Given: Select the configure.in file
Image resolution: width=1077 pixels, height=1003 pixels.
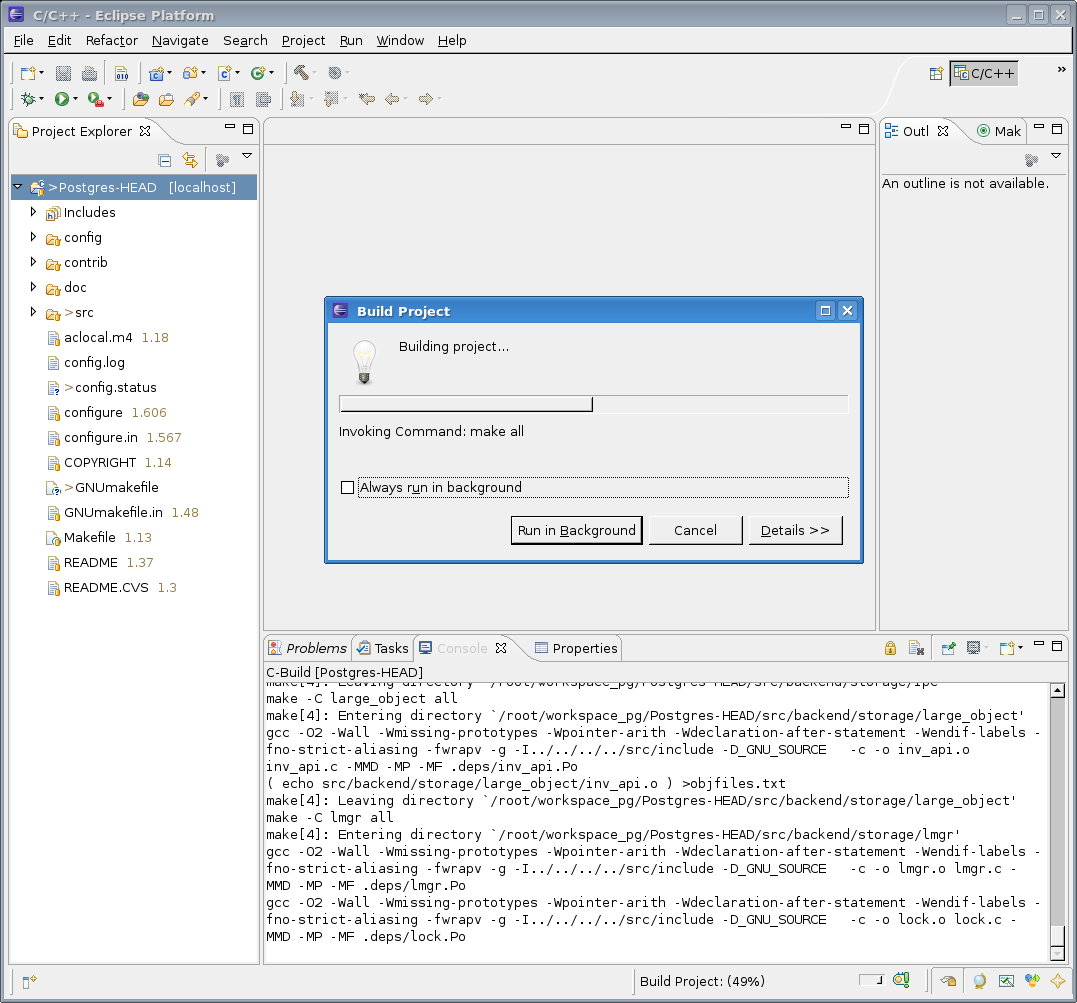Looking at the screenshot, I should coord(100,437).
